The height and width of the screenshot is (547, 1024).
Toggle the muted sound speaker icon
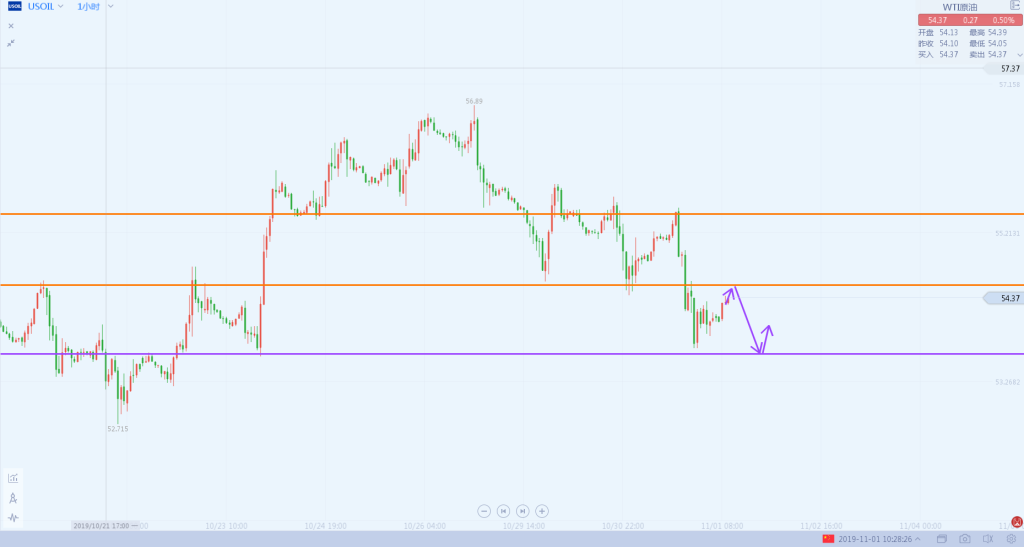point(988,539)
